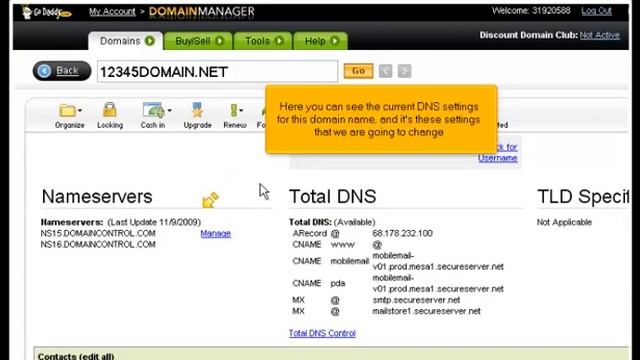Click the Locking padlock icon
640x360 pixels.
pos(110,110)
